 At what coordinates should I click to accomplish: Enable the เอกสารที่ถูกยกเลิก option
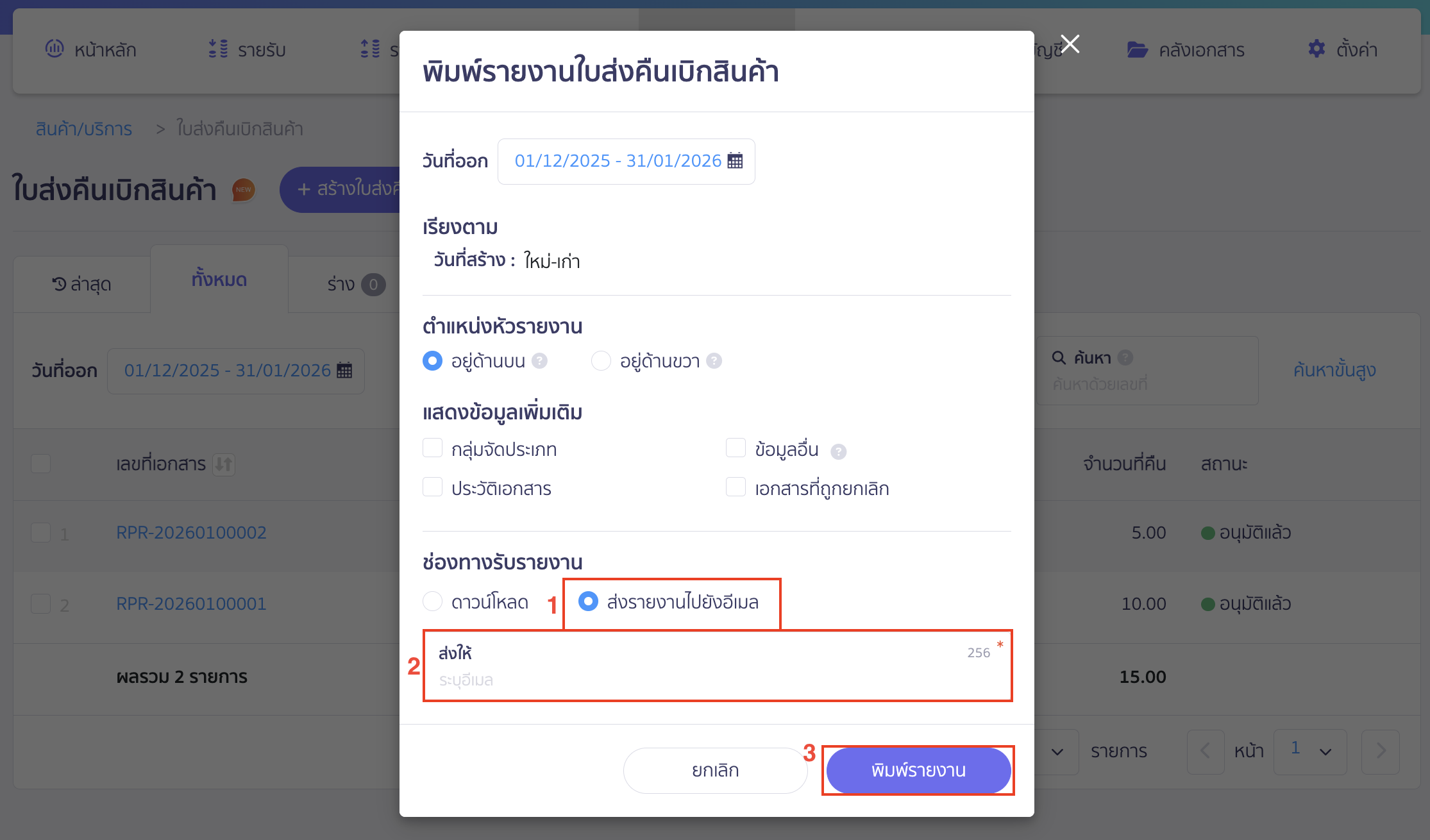(x=736, y=487)
